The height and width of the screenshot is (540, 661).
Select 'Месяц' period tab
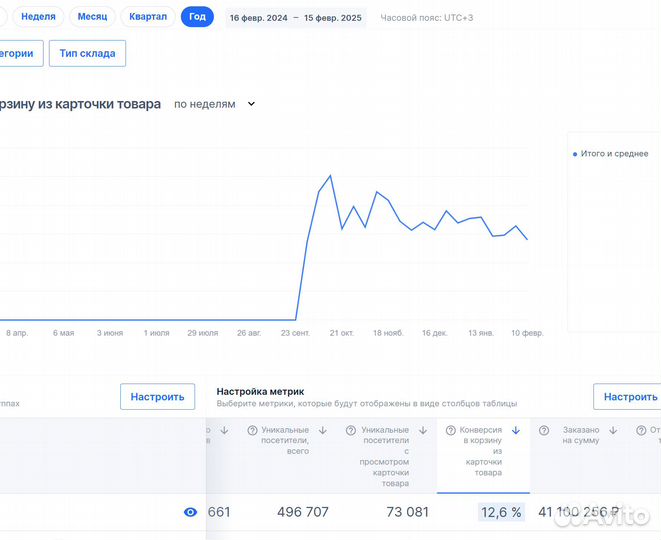click(92, 17)
